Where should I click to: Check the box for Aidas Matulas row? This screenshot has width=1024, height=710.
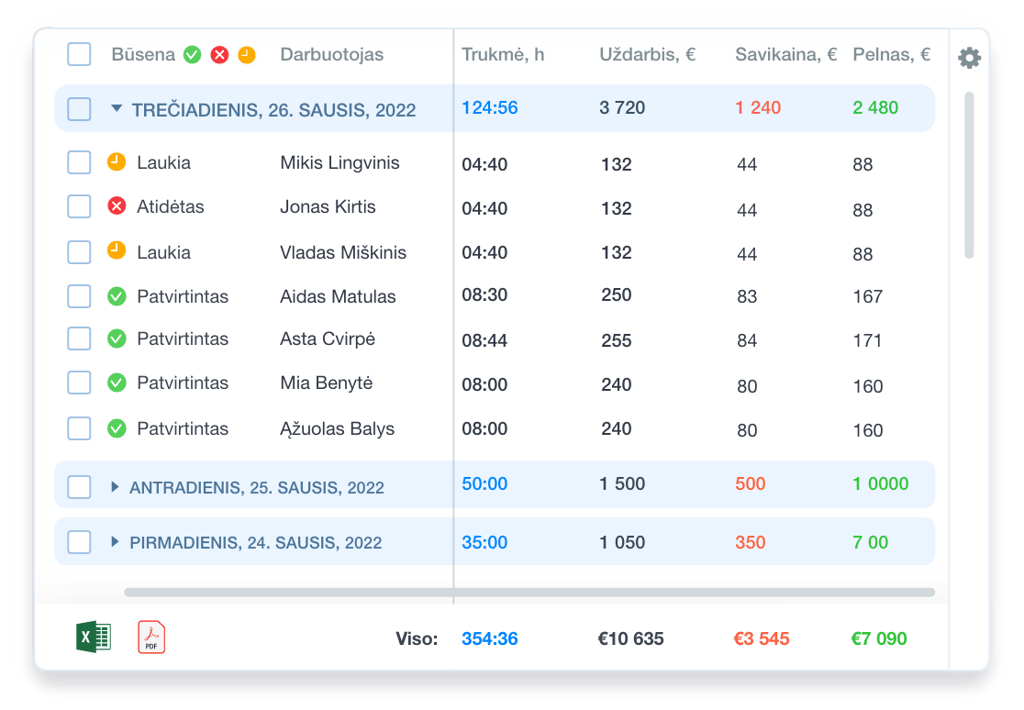pos(79,296)
